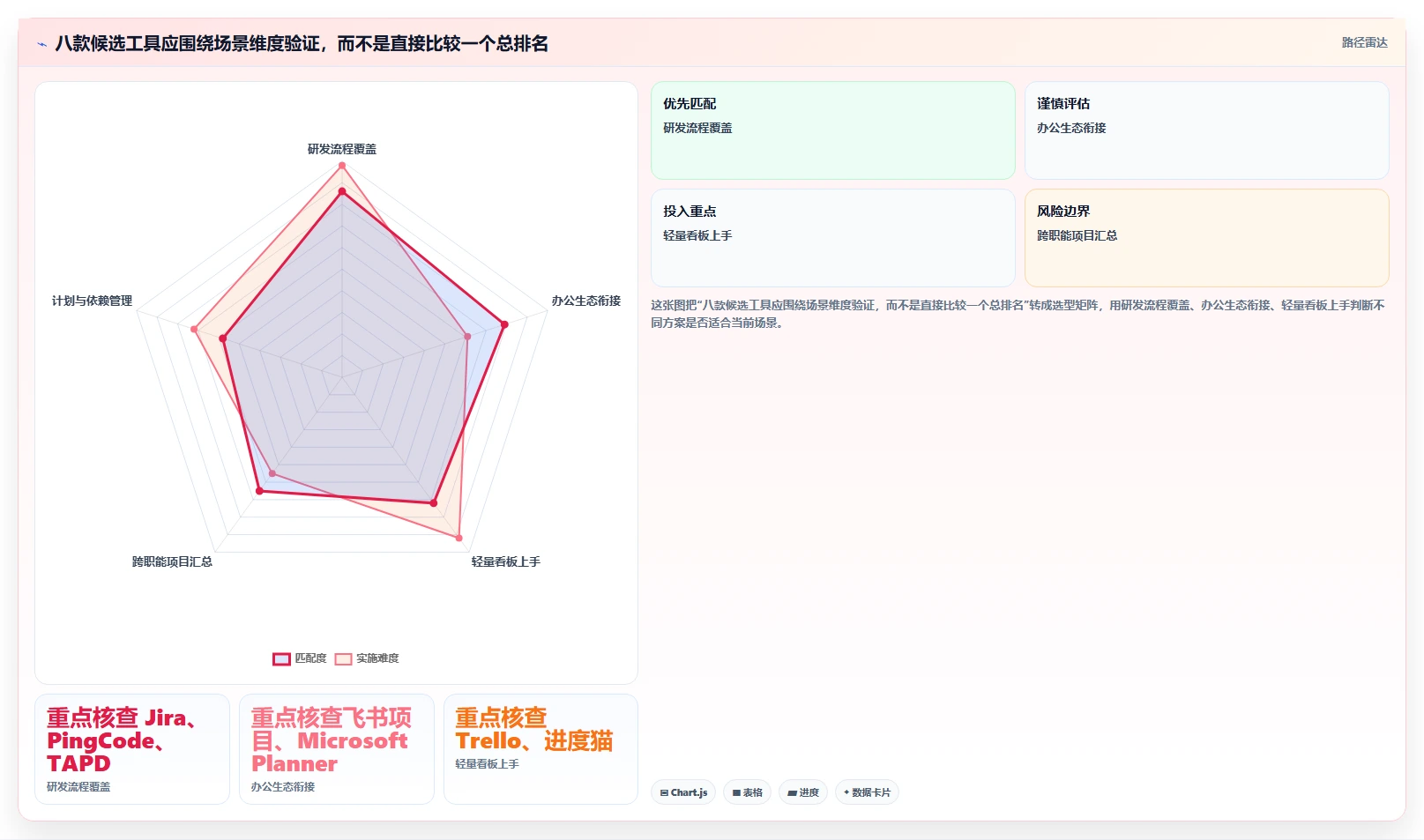The height and width of the screenshot is (840, 1424).
Task: Toggle the 实施难度 legend swatch
Action: pyautogui.click(x=343, y=658)
